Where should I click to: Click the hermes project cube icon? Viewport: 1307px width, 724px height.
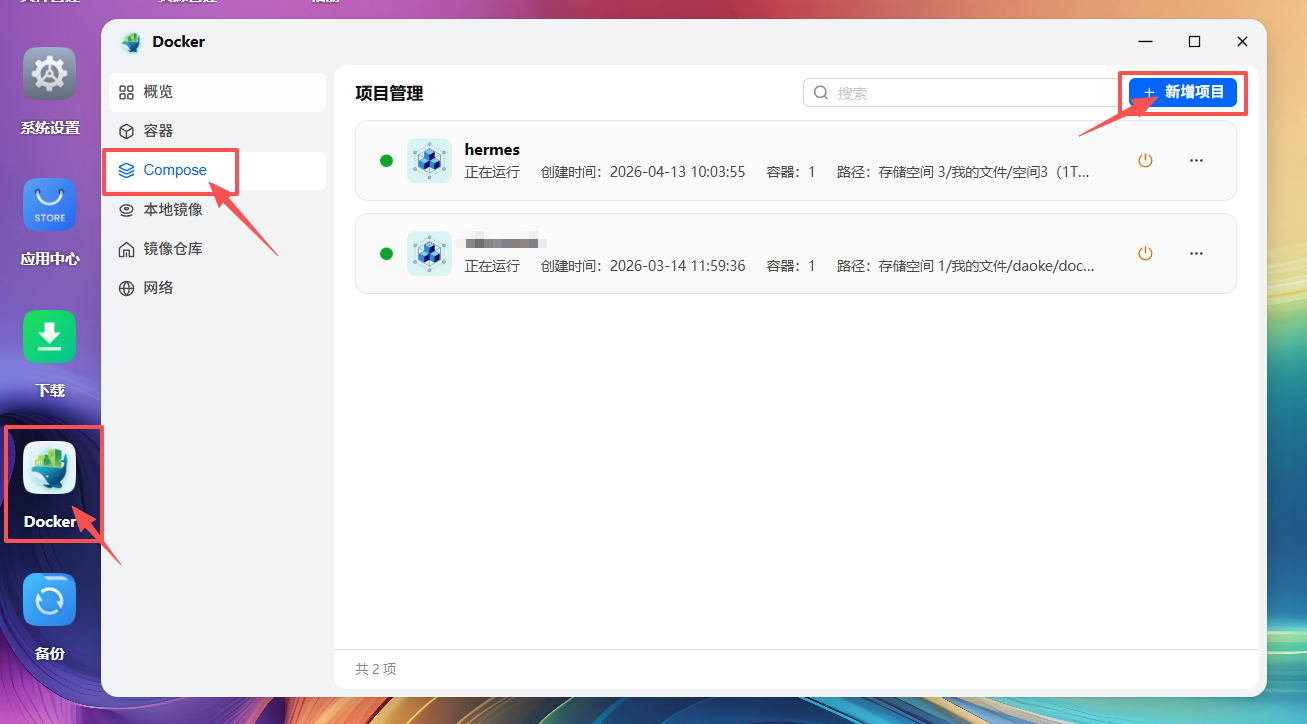429,160
